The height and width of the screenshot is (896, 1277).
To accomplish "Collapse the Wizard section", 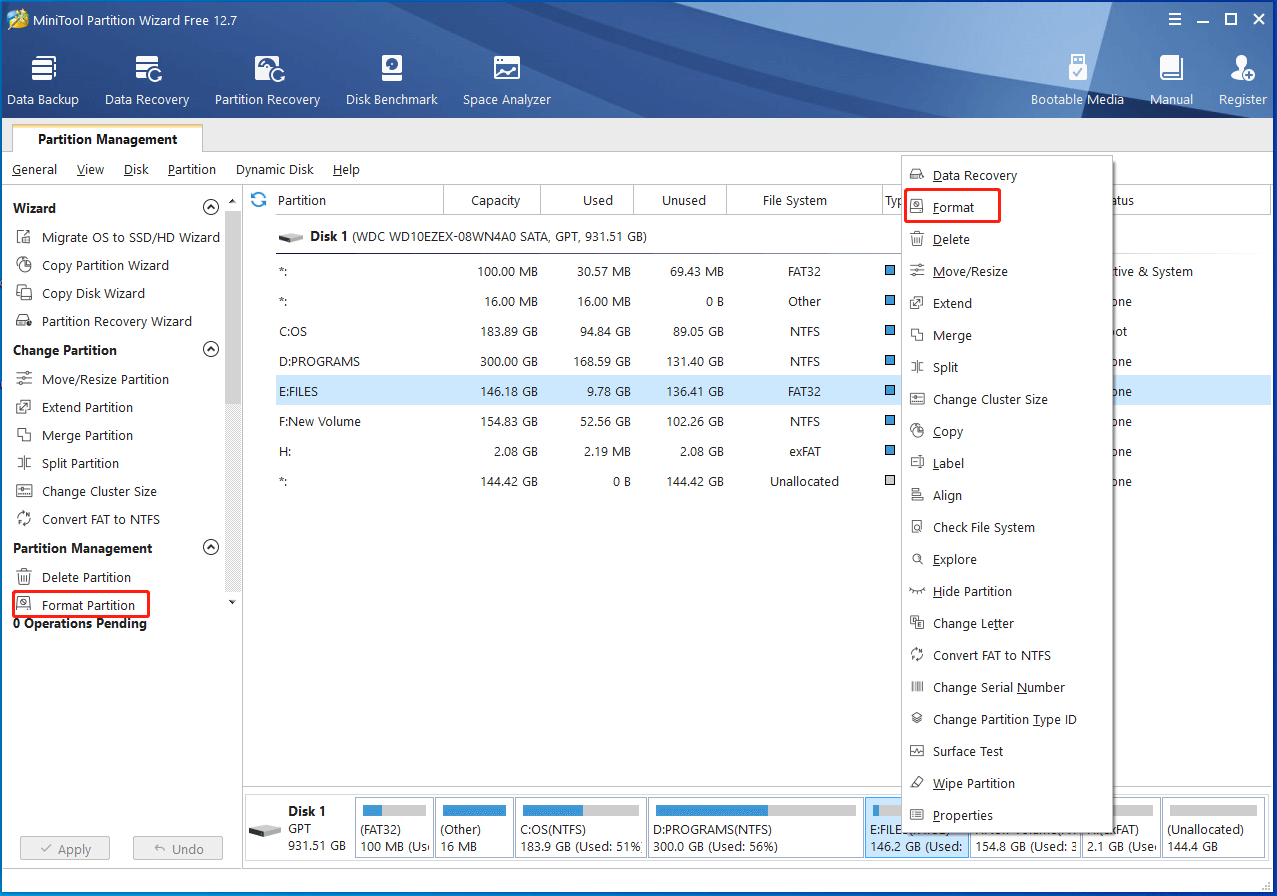I will 211,208.
